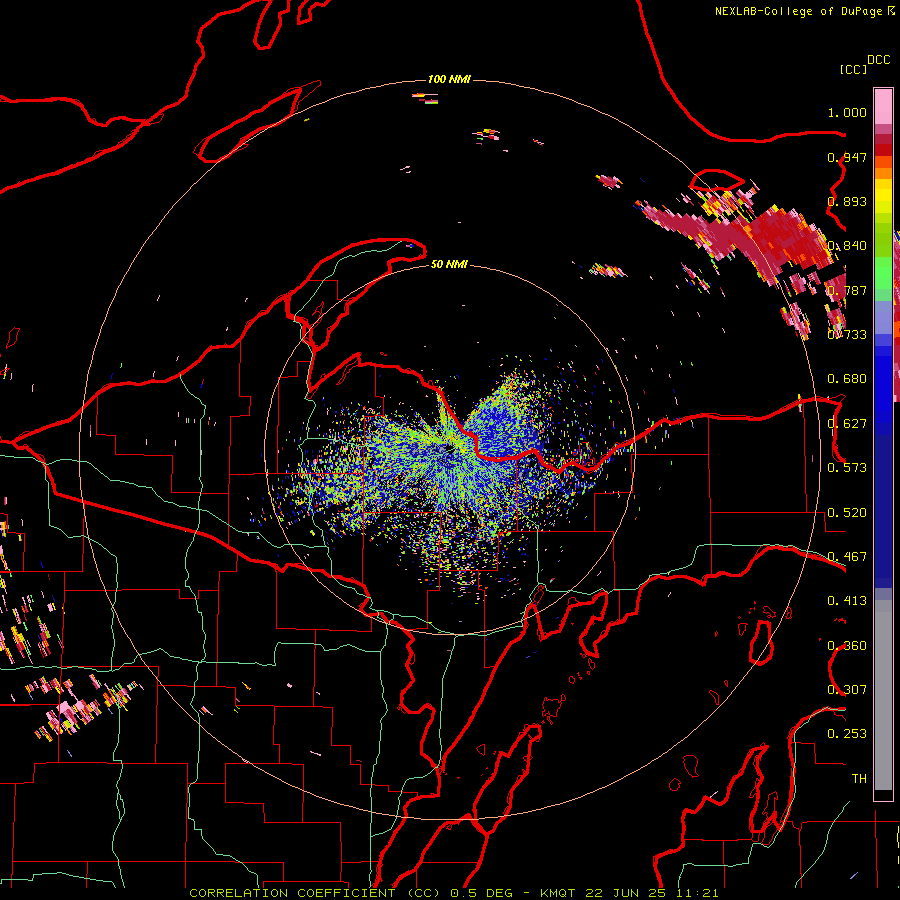Select the 0.627 scale value
The width and height of the screenshot is (900, 900).
(847, 424)
